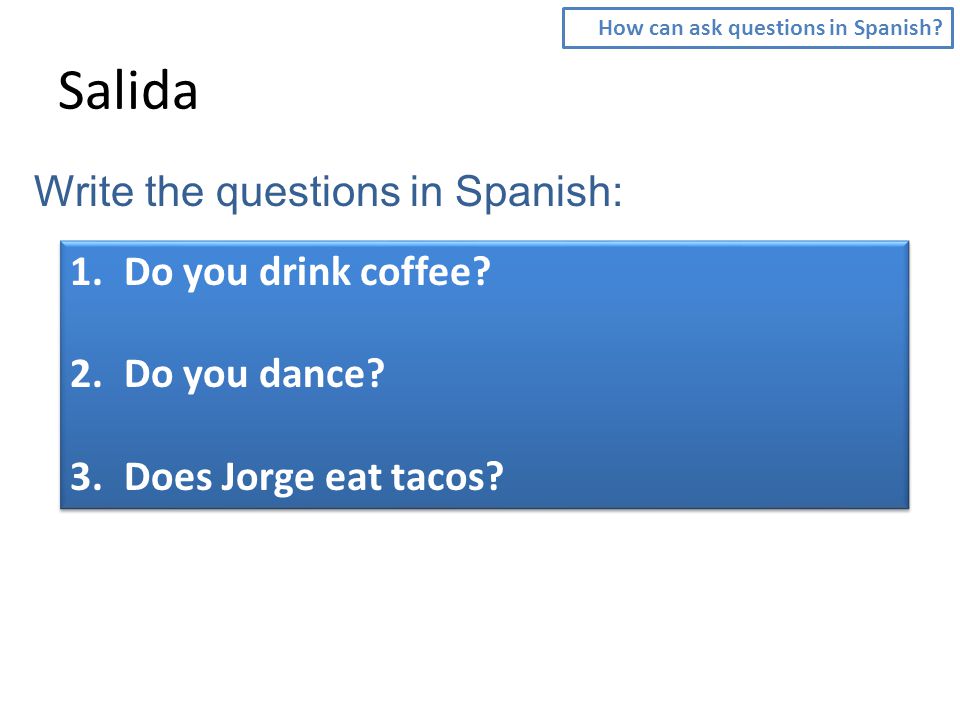Click the name "Jorge" in the blue box

(x=268, y=478)
